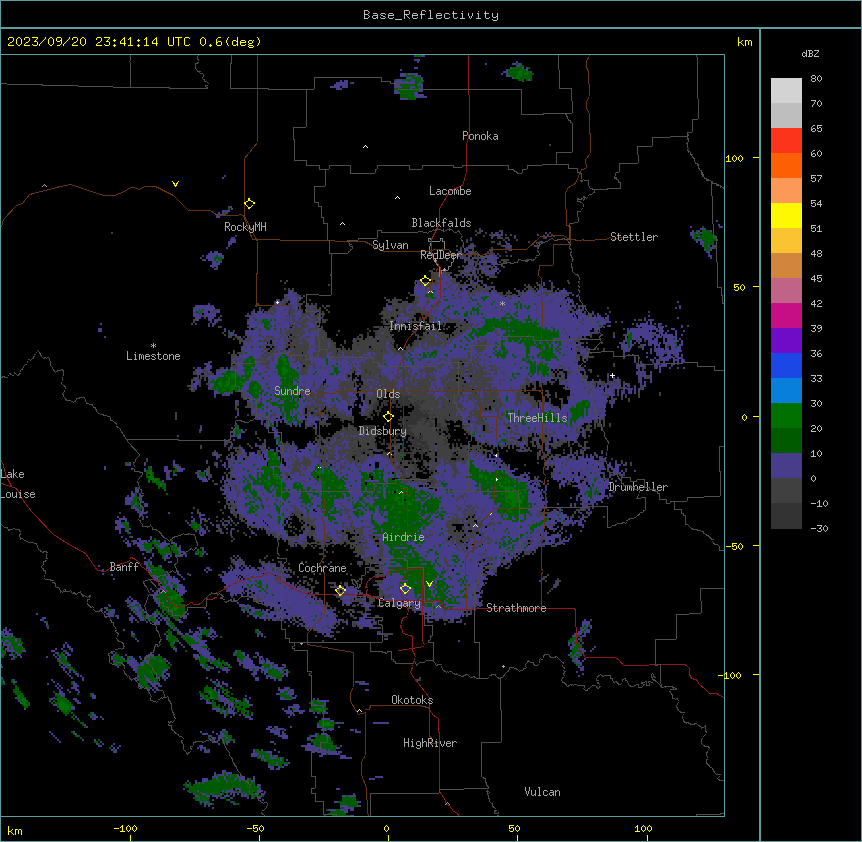Click the 2023/09/20 23:41:14 UTC timestamp
The width and height of the screenshot is (862, 842).
(x=99, y=42)
